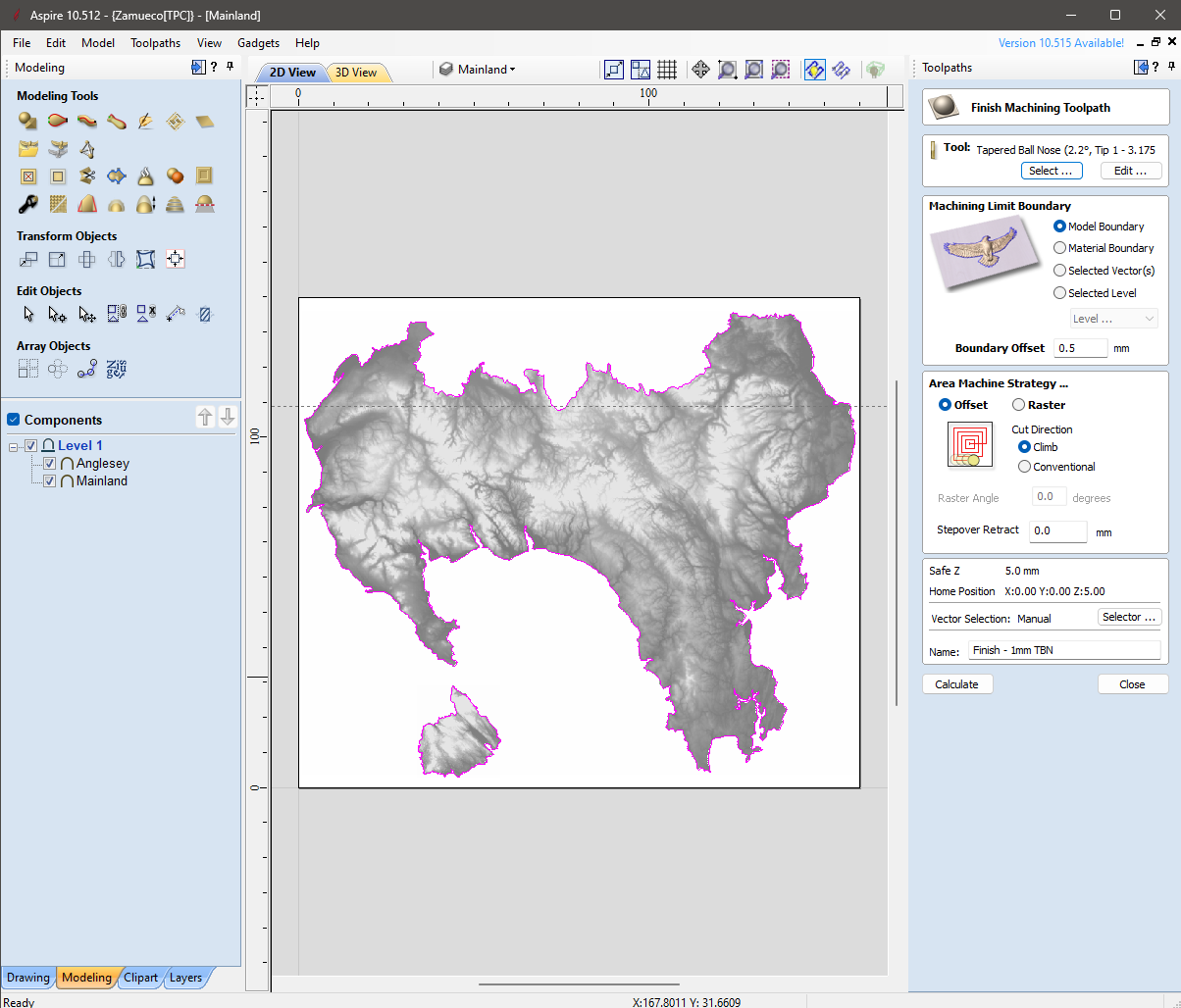Open the Copy Along Vectors array tool
Screen dimensions: 1181x1008
click(x=86, y=368)
